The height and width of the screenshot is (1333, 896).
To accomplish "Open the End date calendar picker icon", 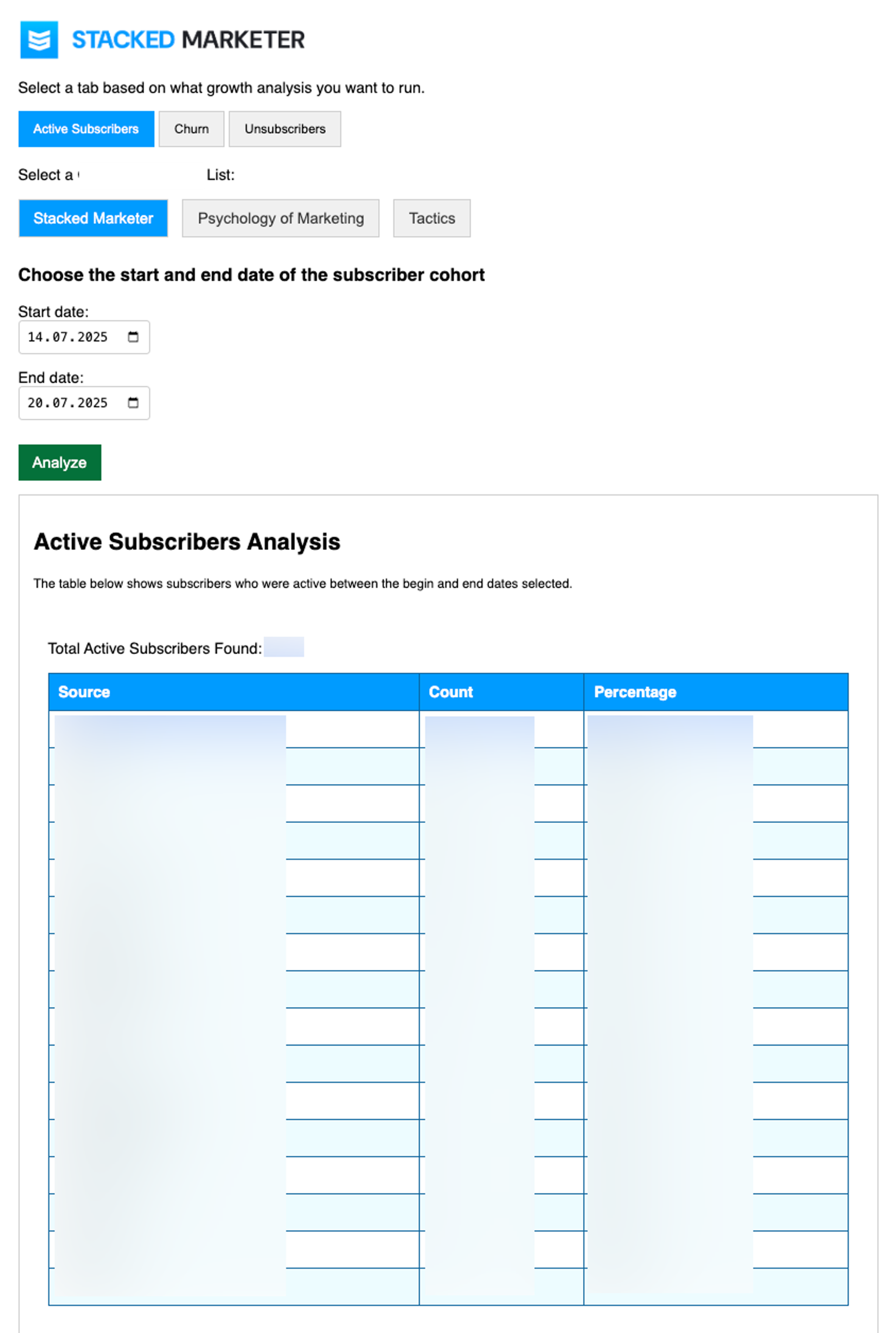I will tap(133, 403).
